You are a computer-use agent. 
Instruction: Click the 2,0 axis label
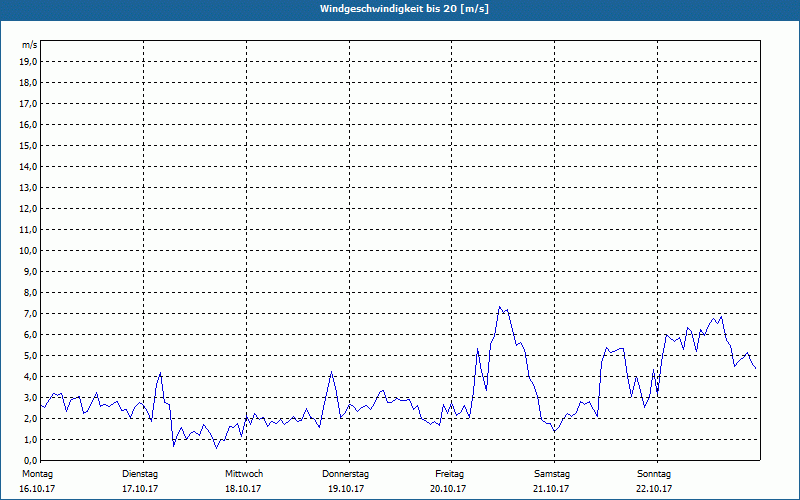point(31,419)
